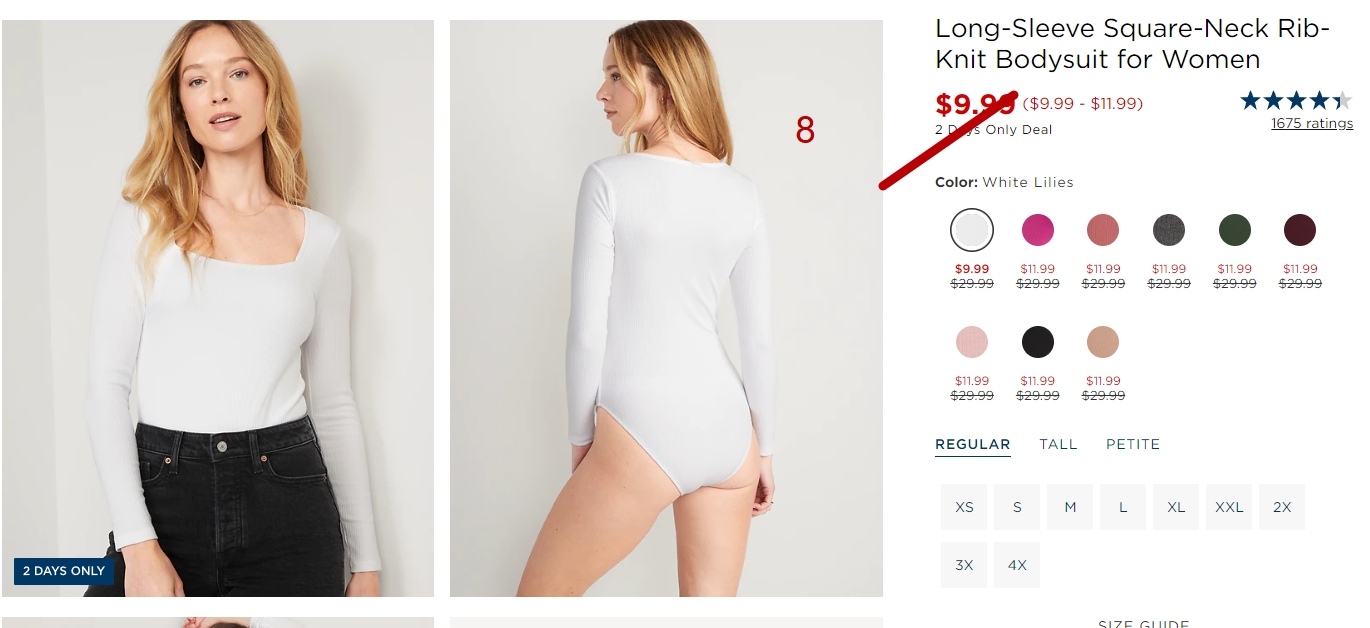
Task: Open the front view product photo
Action: [x=218, y=308]
